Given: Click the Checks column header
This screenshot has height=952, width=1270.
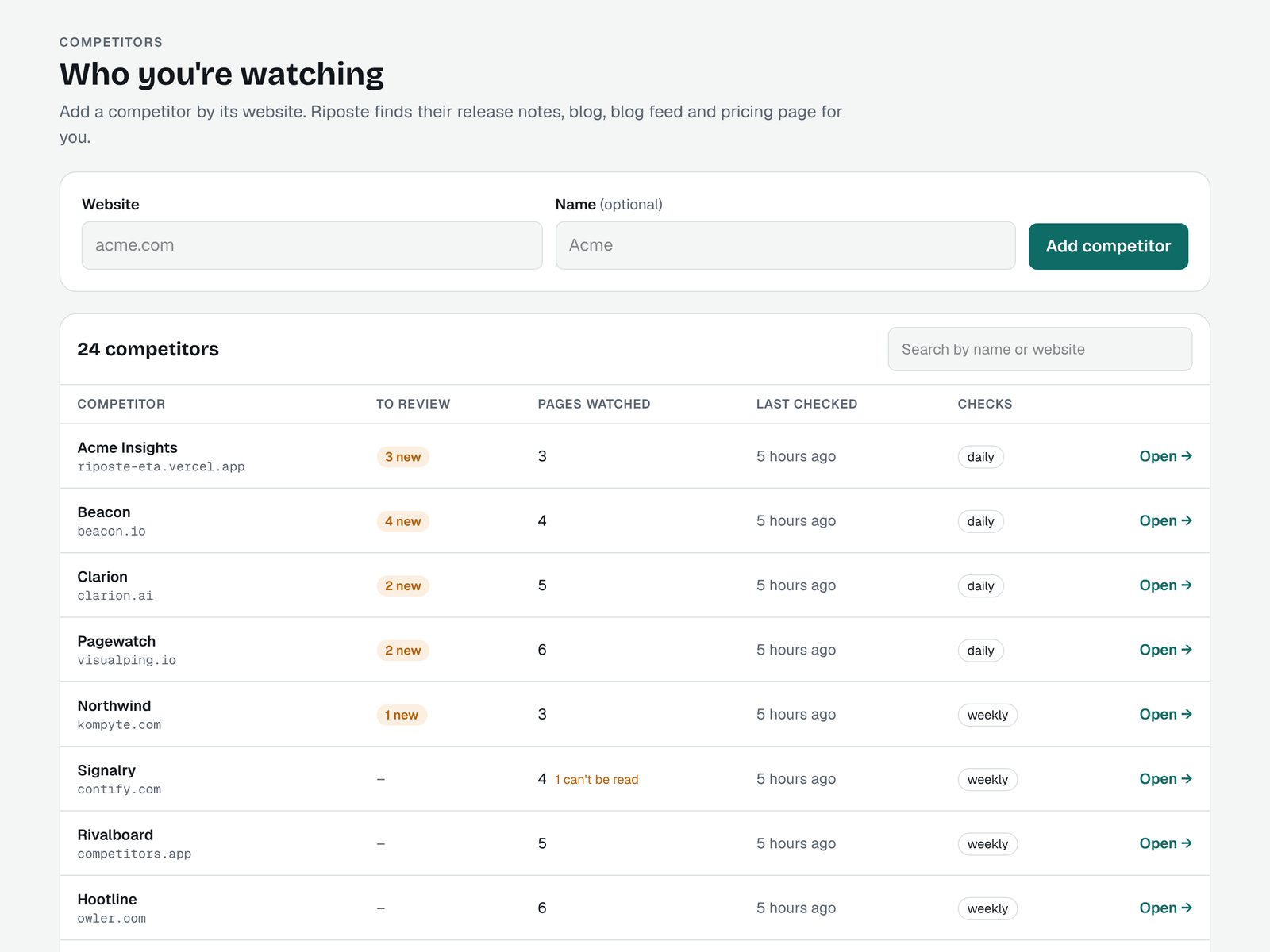Looking at the screenshot, I should point(985,404).
